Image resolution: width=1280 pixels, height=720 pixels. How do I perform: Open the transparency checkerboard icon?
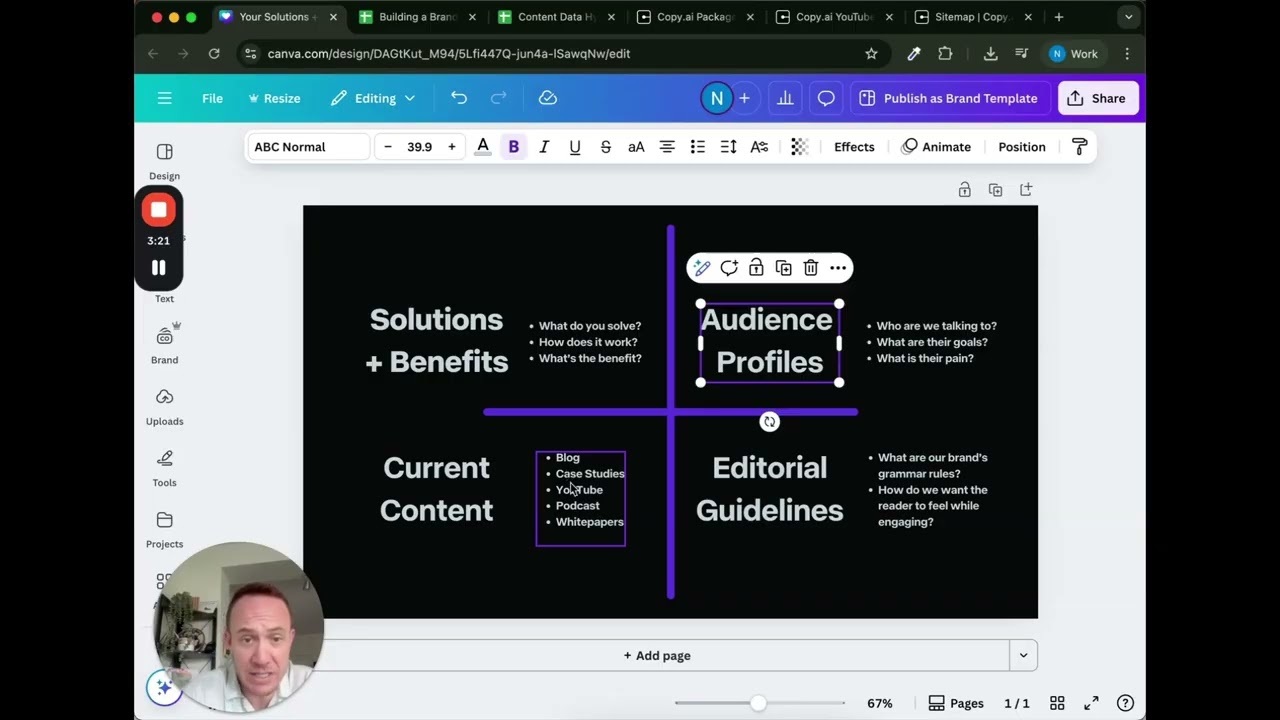[799, 147]
